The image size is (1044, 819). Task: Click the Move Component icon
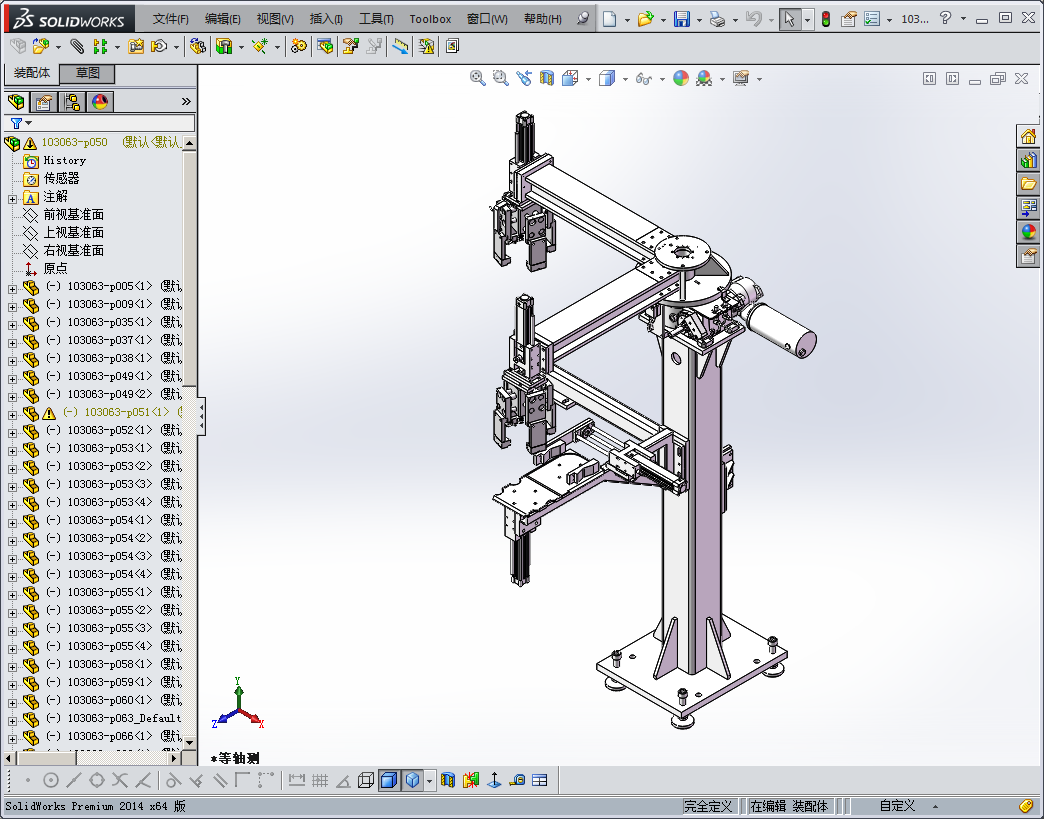click(159, 46)
